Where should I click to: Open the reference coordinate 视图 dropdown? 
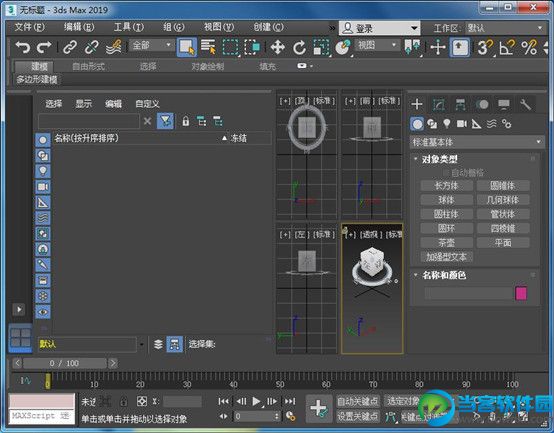377,45
